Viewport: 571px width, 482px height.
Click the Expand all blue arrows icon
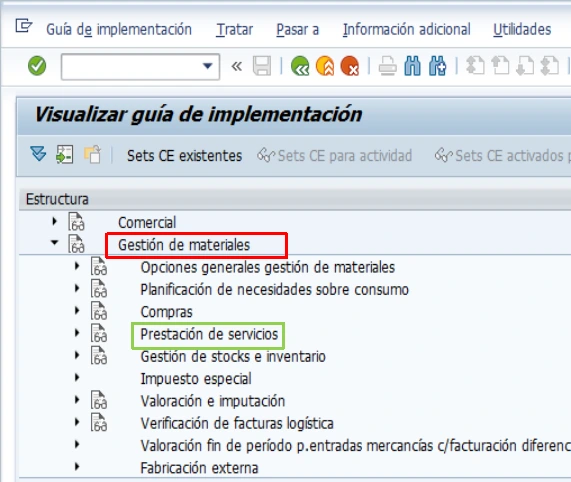point(38,154)
